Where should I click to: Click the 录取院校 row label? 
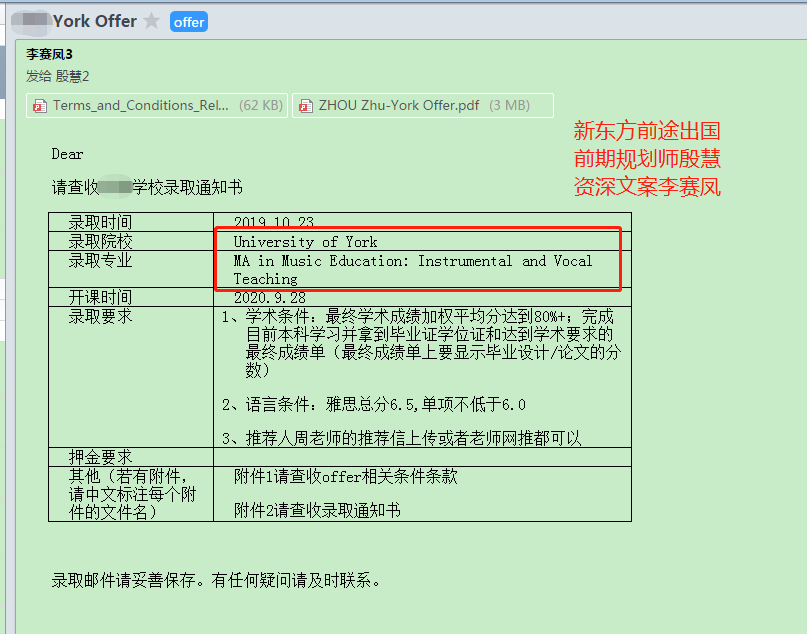(100, 241)
